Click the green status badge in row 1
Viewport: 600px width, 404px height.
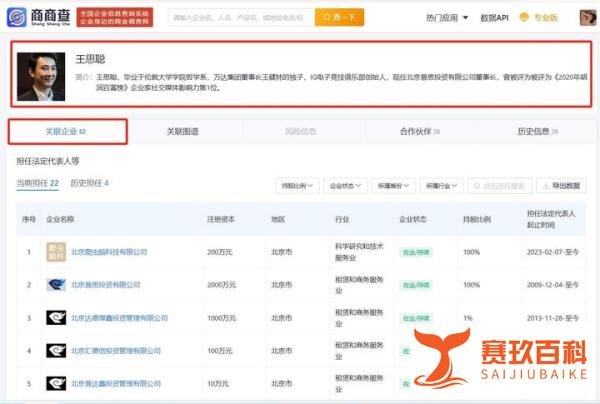pos(416,252)
